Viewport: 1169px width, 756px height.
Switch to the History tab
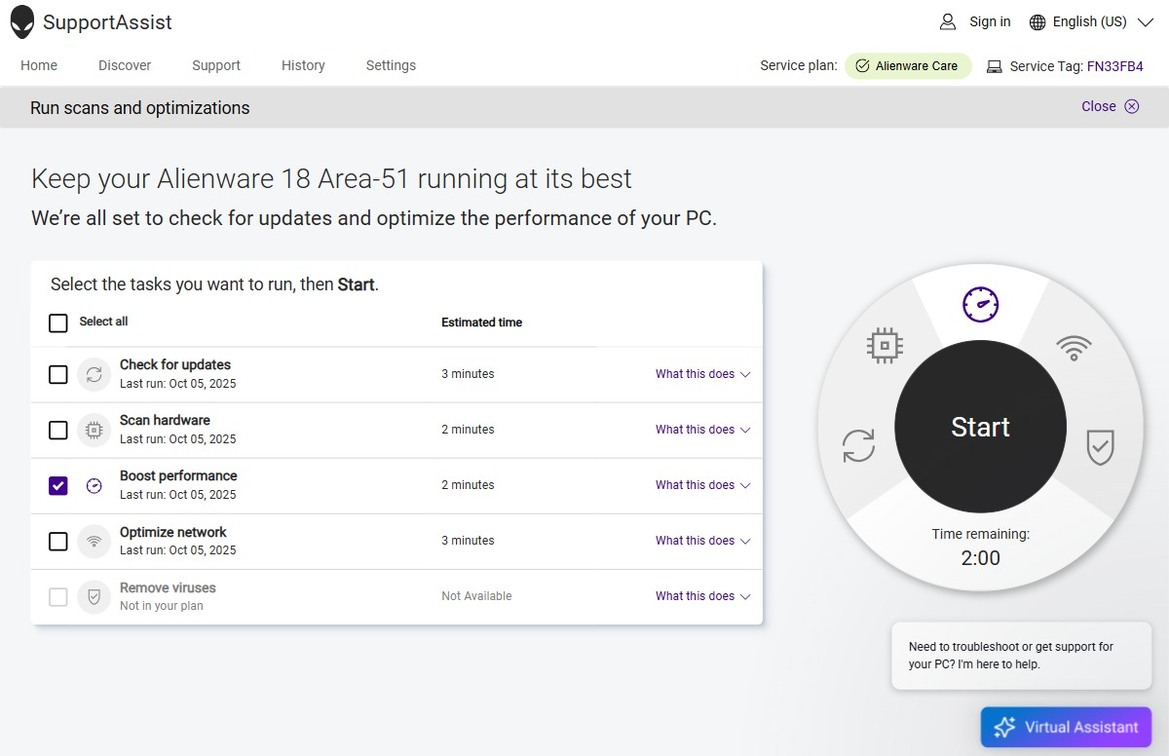pos(303,65)
